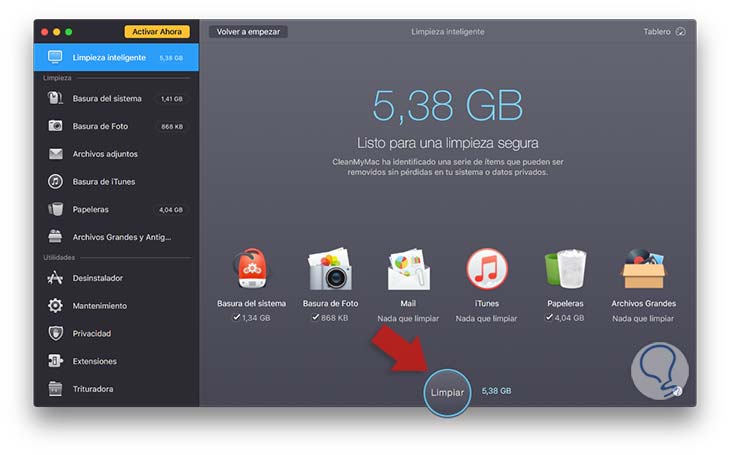Open the Basura de Foto section
This screenshot has width=730, height=455.
click(116, 126)
